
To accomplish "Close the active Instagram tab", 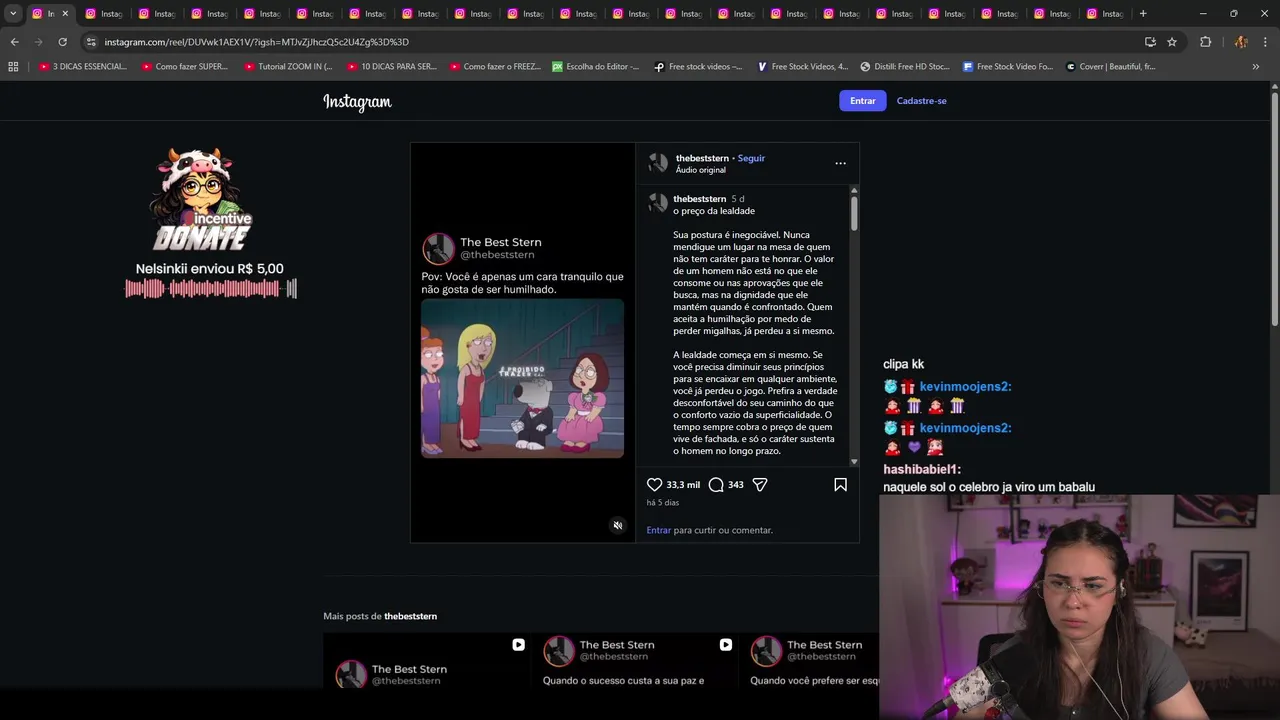I will pos(65,14).
